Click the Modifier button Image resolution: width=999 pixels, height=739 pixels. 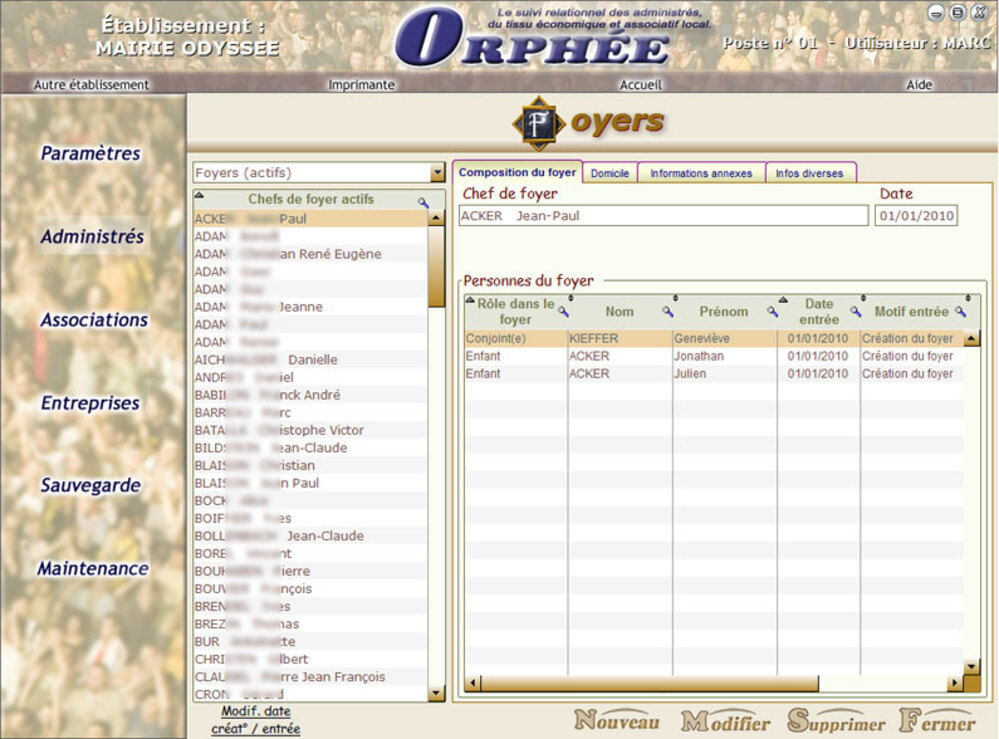click(x=726, y=722)
